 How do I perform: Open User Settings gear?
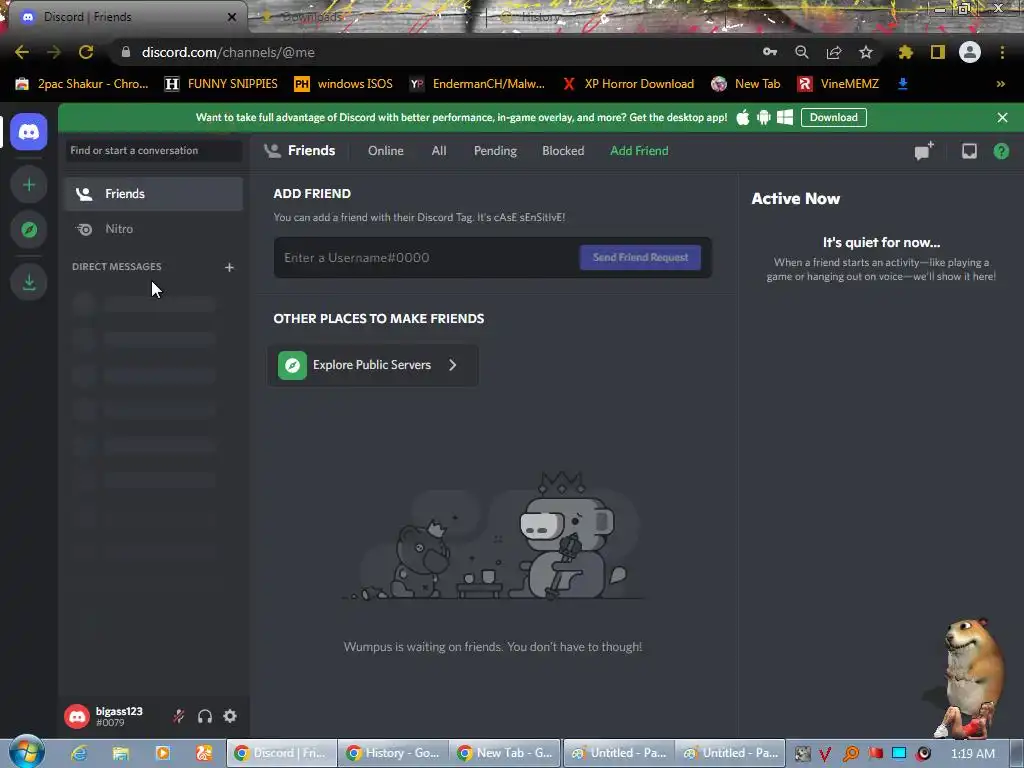pos(230,716)
